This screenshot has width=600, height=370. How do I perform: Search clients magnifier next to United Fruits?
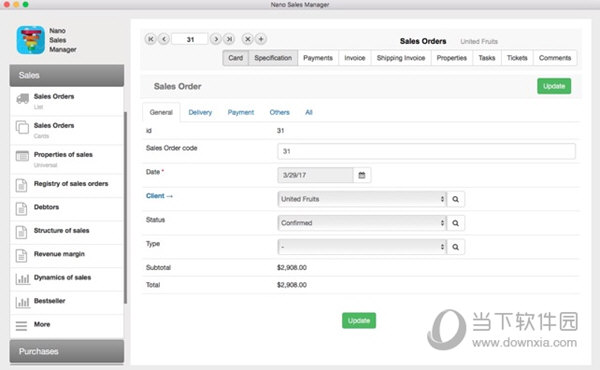point(455,199)
